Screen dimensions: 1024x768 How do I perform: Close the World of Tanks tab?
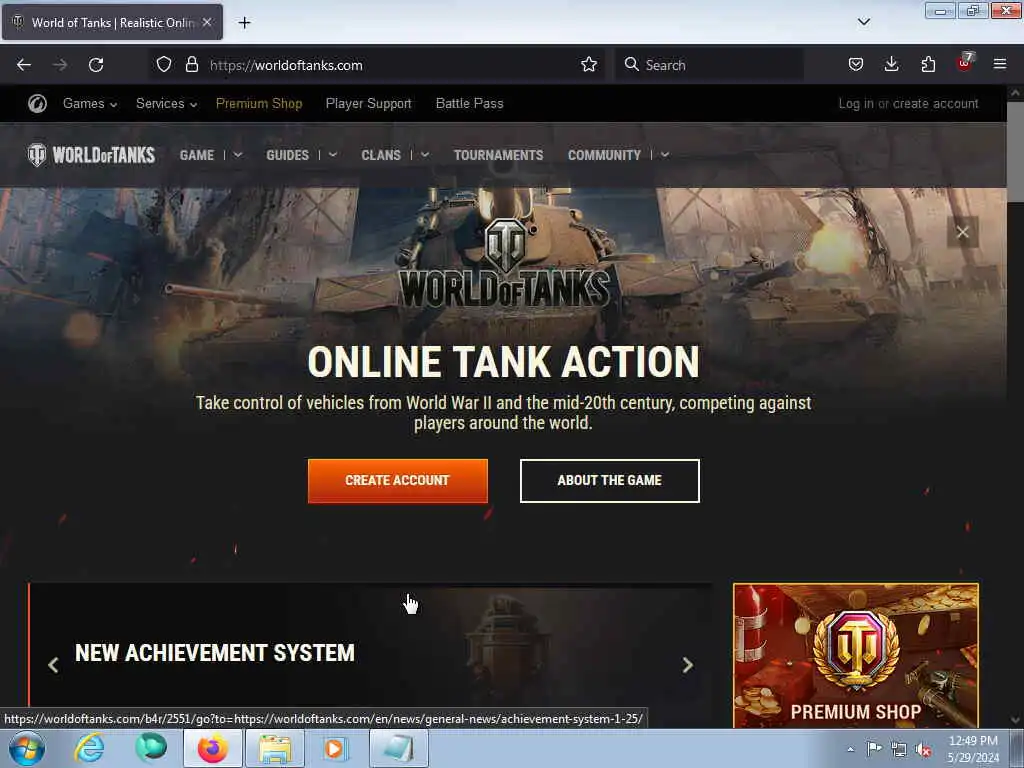(207, 22)
